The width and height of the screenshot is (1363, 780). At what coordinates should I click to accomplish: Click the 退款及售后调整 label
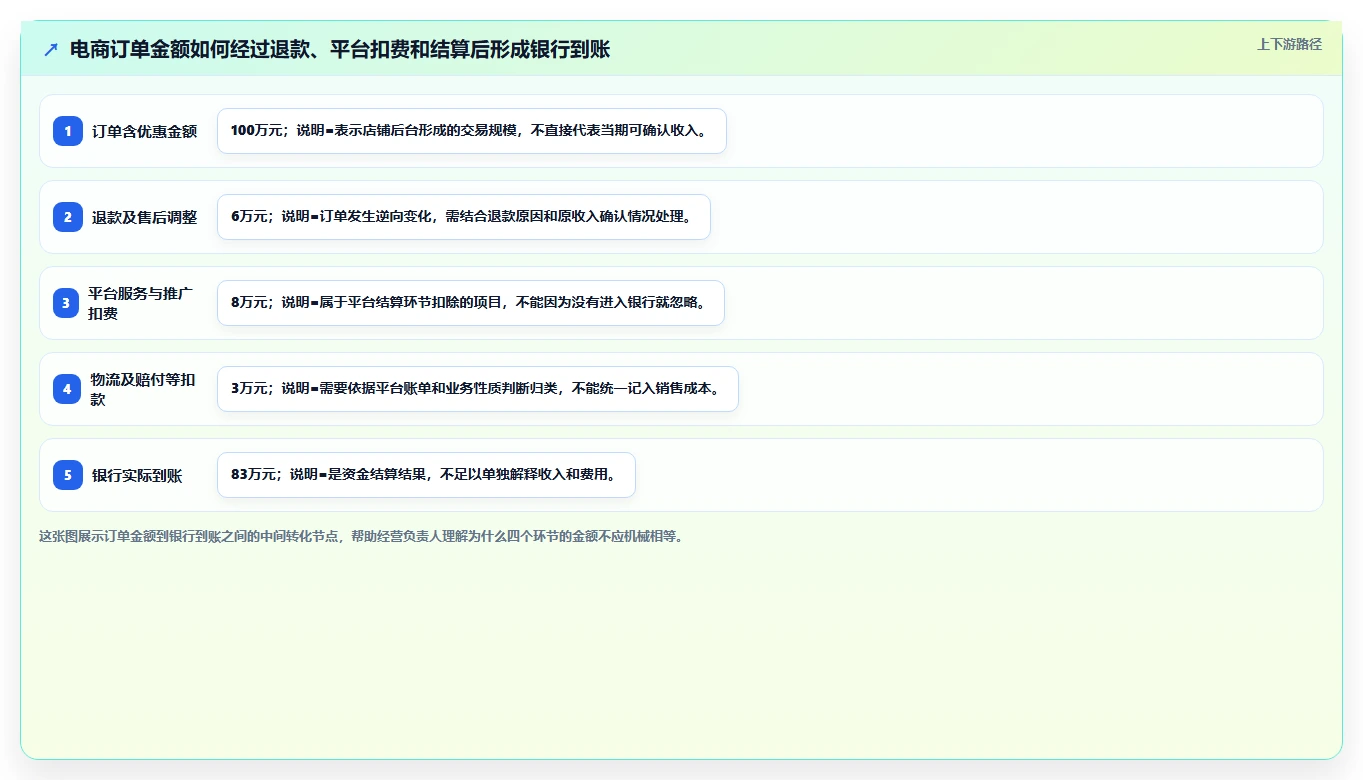(145, 217)
